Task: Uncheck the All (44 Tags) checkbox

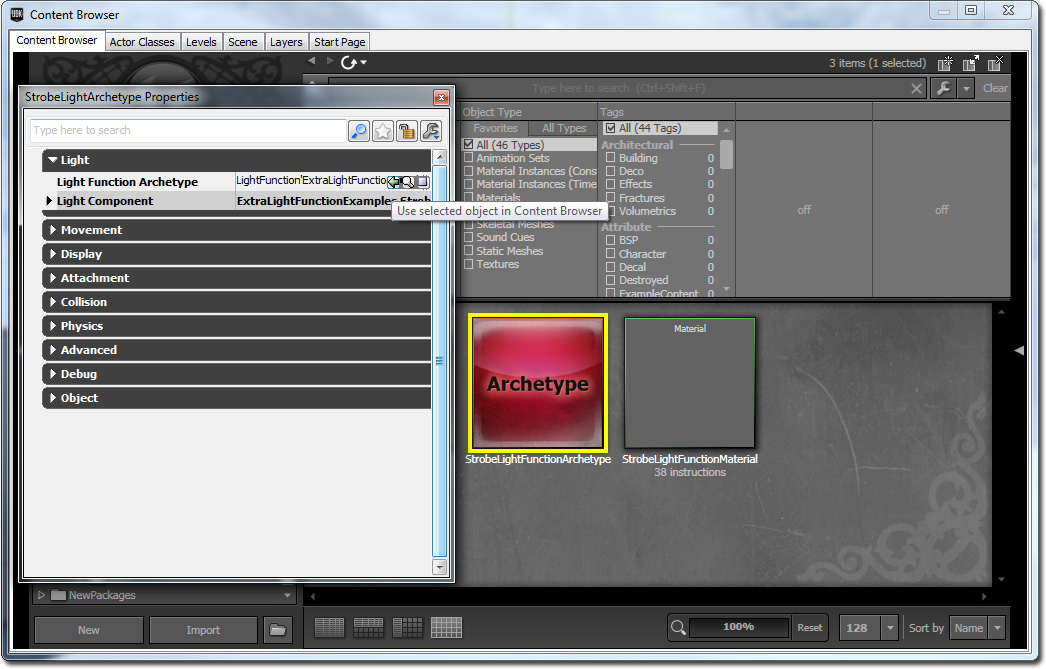Action: [611, 127]
